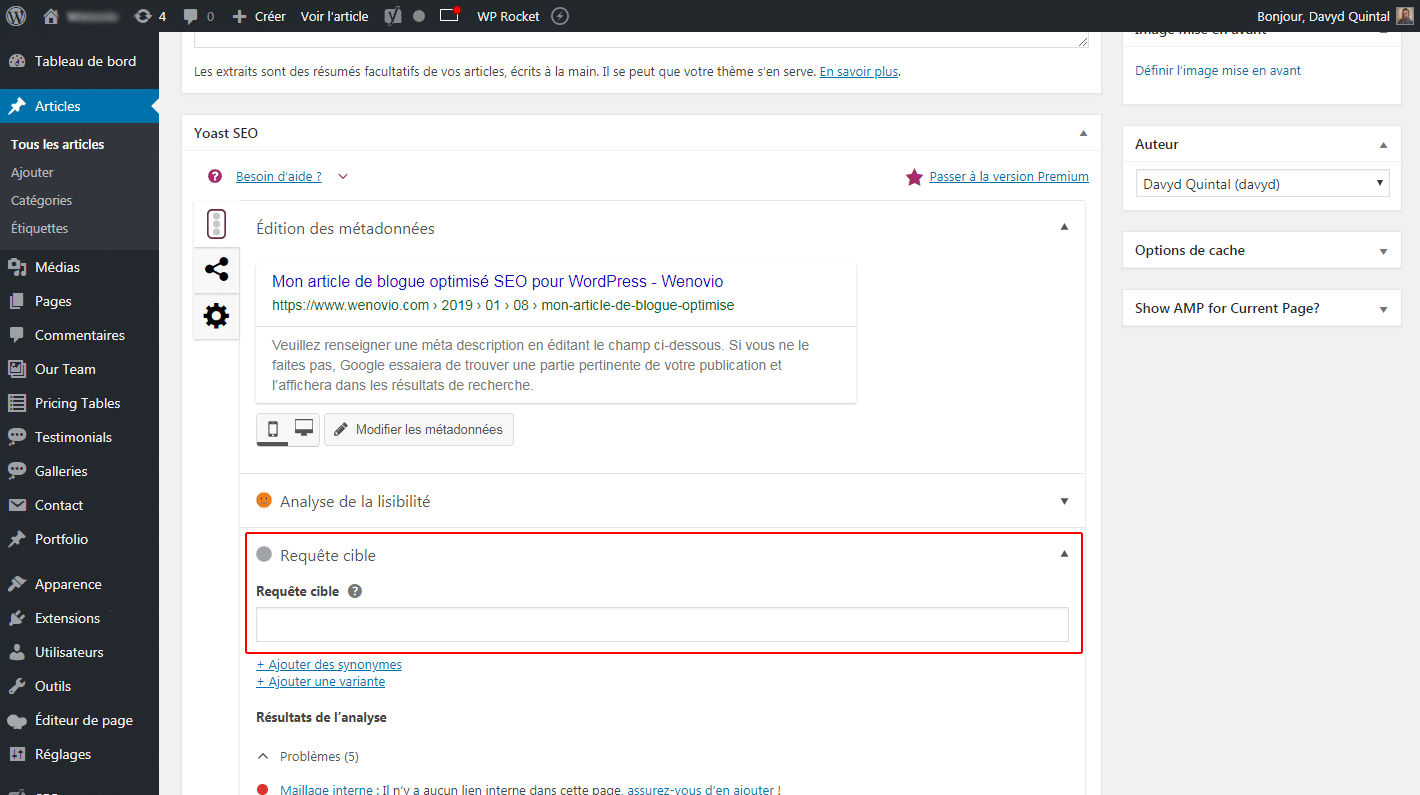This screenshot has width=1420, height=795.
Task: Click the orange readability smiley icon
Action: tap(264, 500)
